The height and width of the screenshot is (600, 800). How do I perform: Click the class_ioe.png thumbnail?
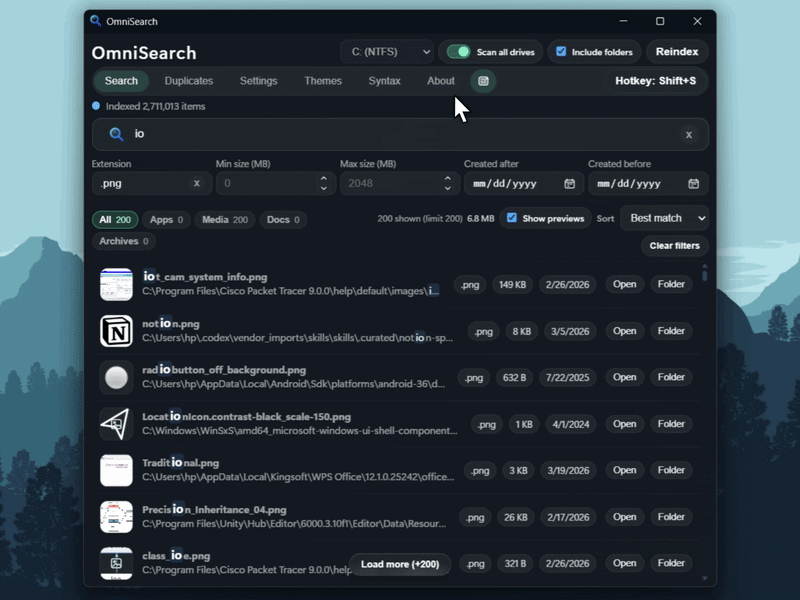point(116,563)
